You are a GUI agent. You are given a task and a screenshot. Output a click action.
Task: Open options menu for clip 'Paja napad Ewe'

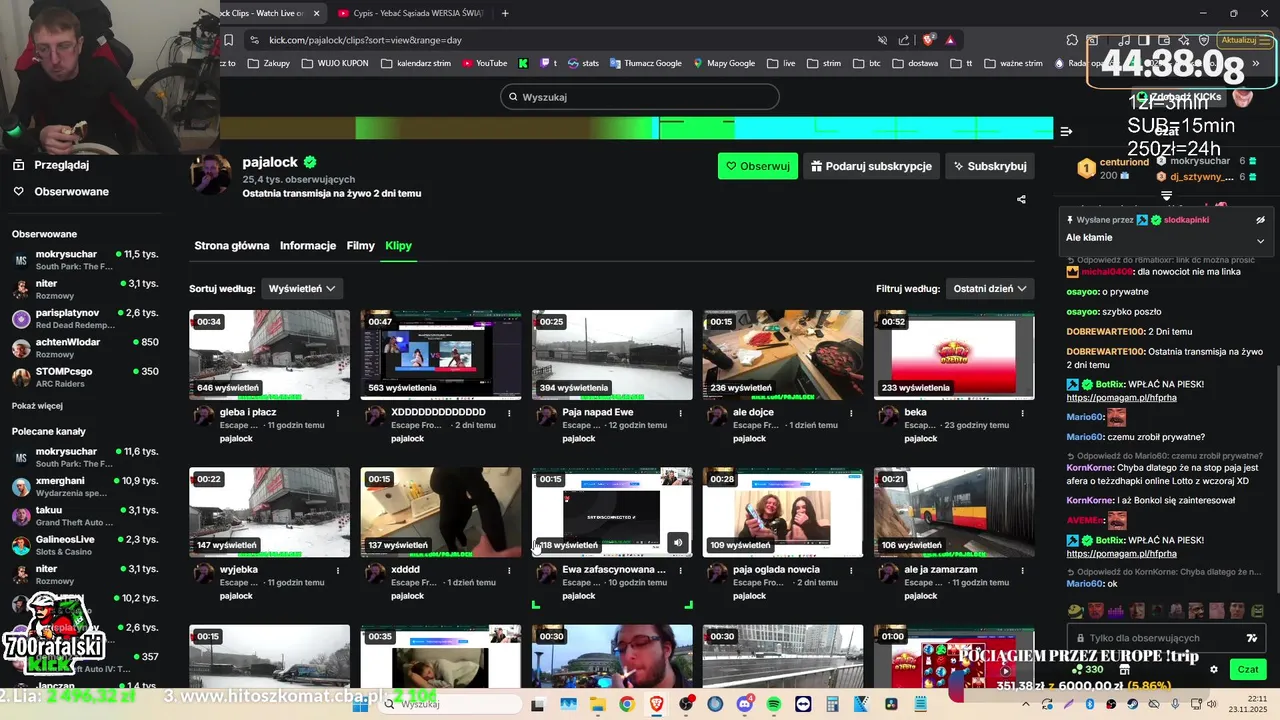click(x=680, y=412)
